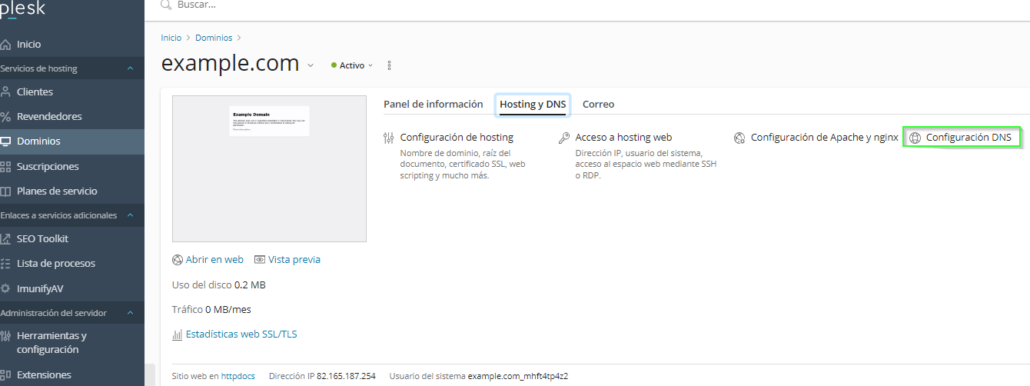
Task: Collapse Enlaces a servicios adicionales section
Action: [x=130, y=215]
